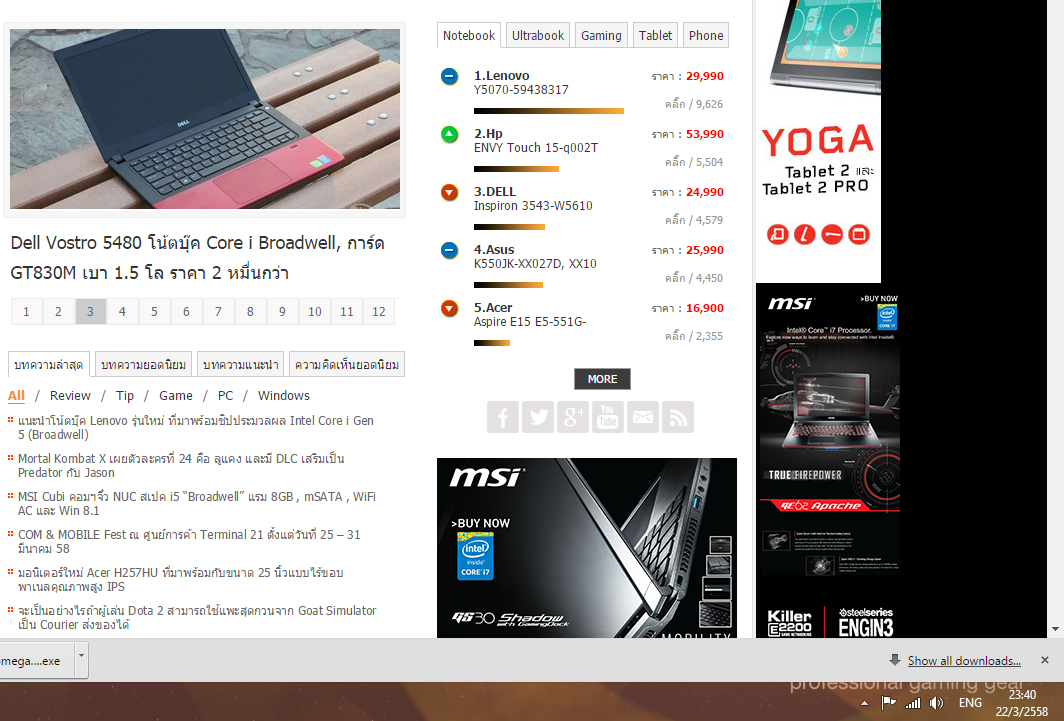Open Hp ENVY Touch 15-q002T listing
The height and width of the screenshot is (721, 1064).
[536, 140]
